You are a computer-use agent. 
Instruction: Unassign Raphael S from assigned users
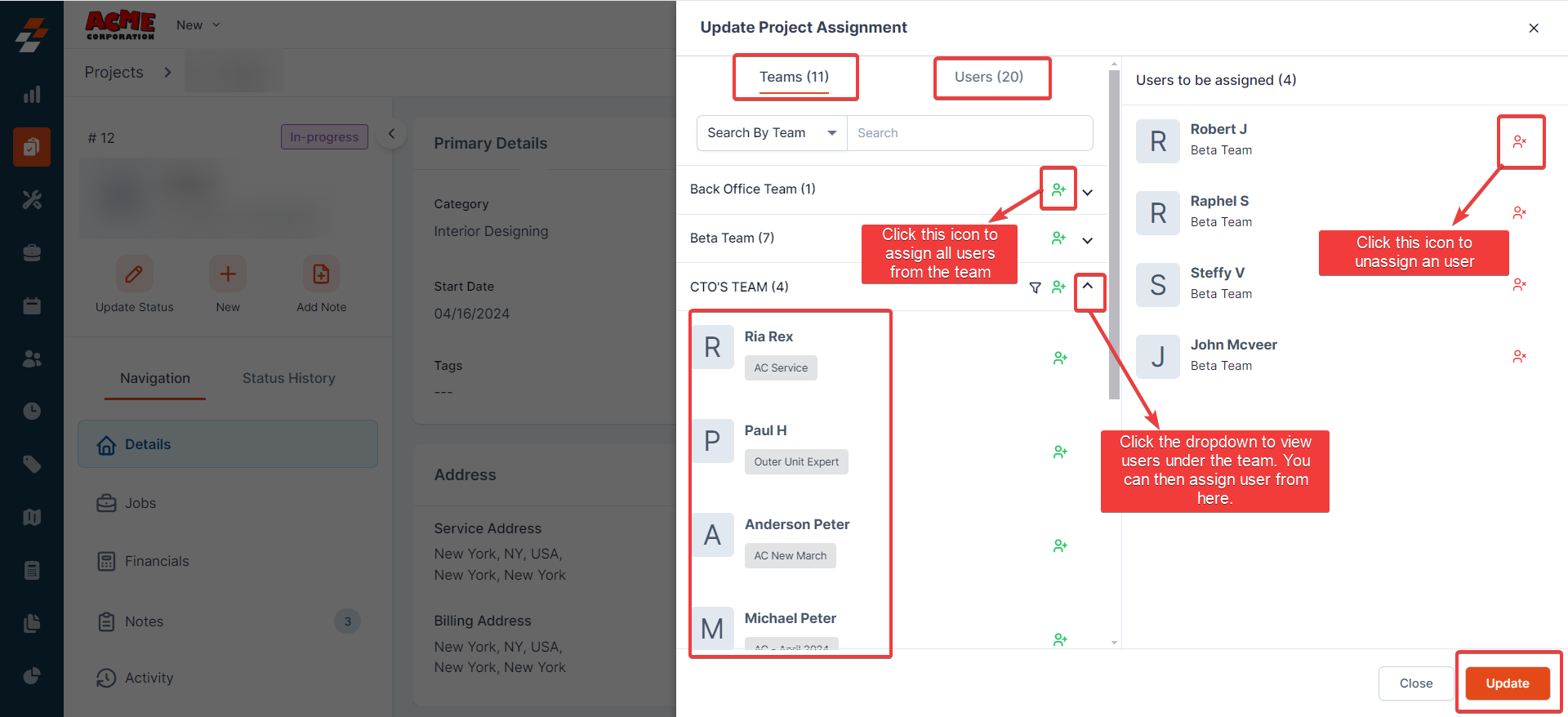[1519, 212]
